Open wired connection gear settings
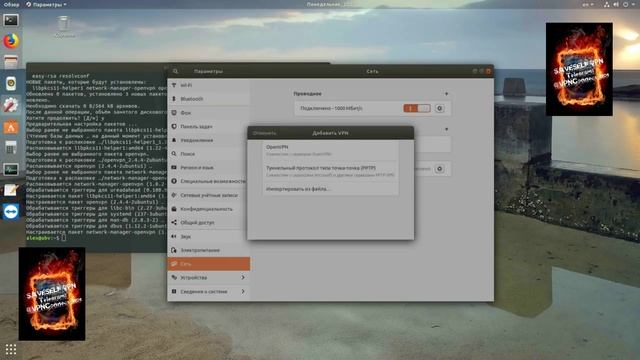The image size is (640, 360). click(x=440, y=108)
